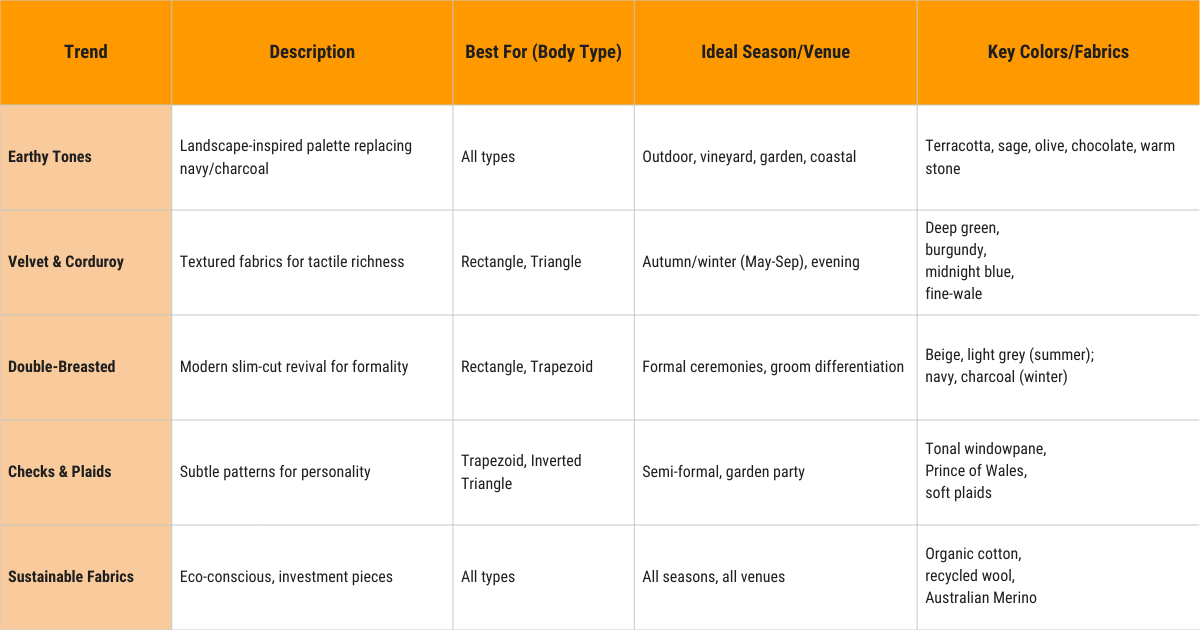
Task: Select the Semi-formal, garden party cell
Action: (723, 472)
